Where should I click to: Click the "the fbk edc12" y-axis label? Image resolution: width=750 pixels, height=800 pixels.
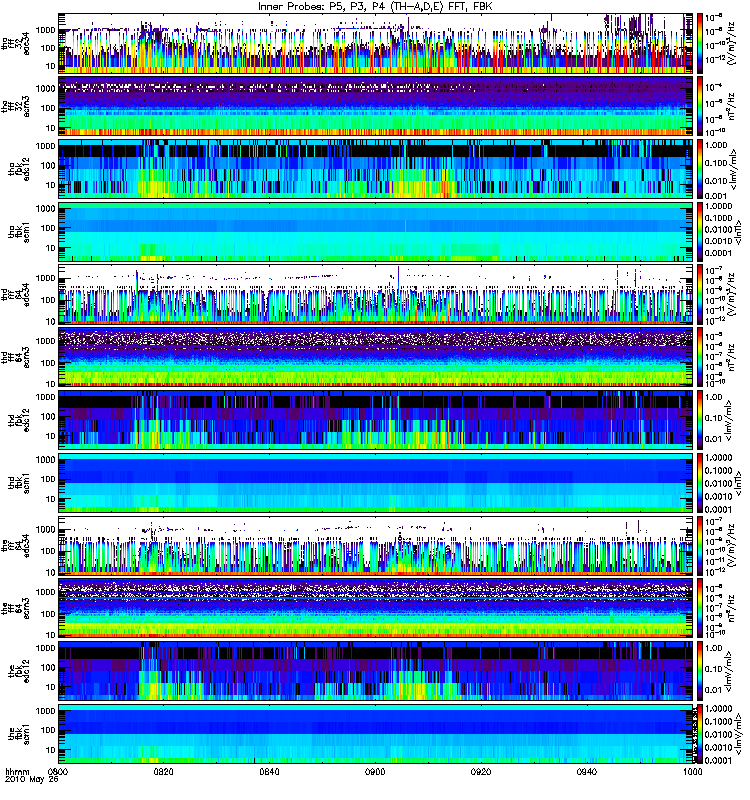19,671
